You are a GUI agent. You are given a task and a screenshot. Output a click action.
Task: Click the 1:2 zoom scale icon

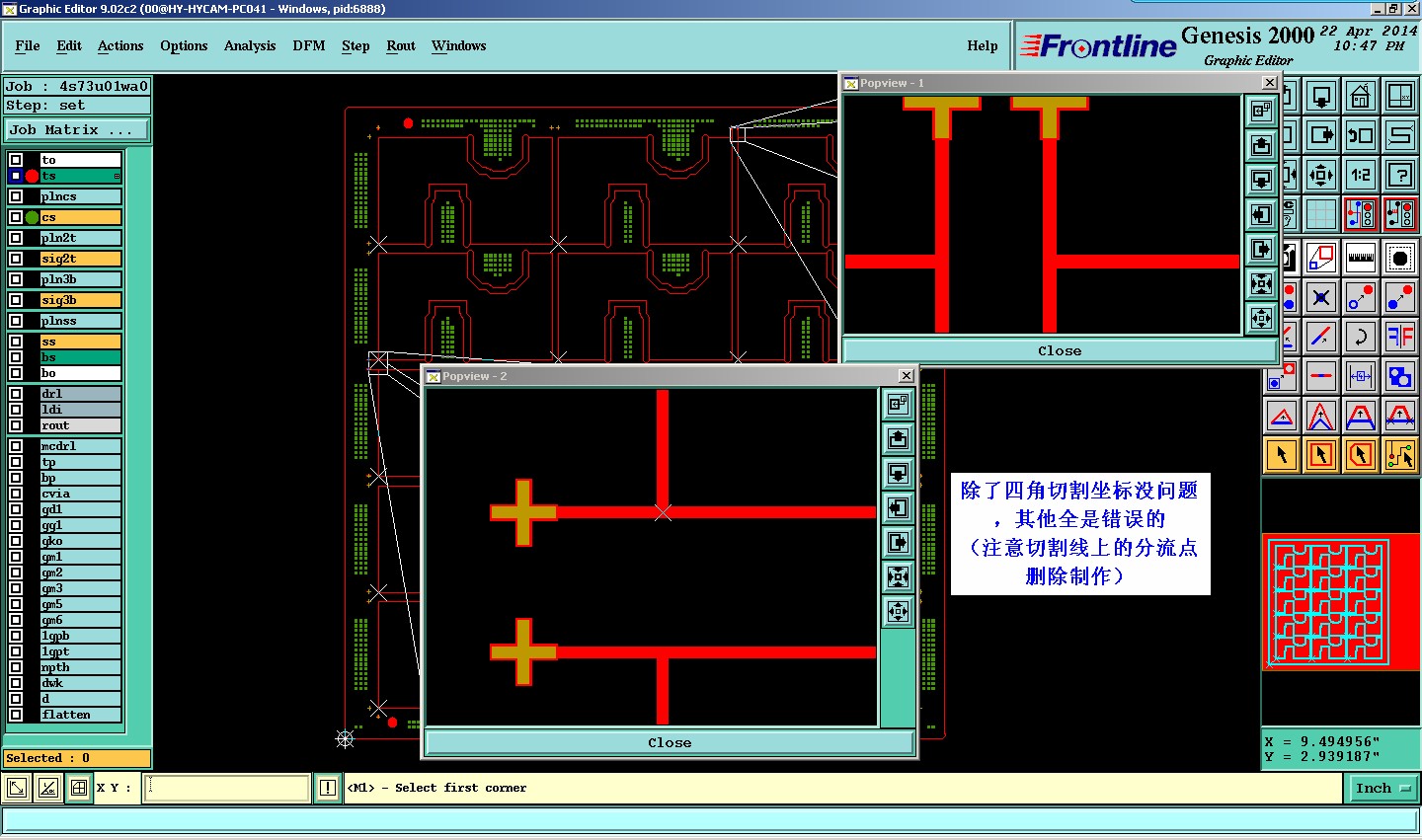(1361, 175)
